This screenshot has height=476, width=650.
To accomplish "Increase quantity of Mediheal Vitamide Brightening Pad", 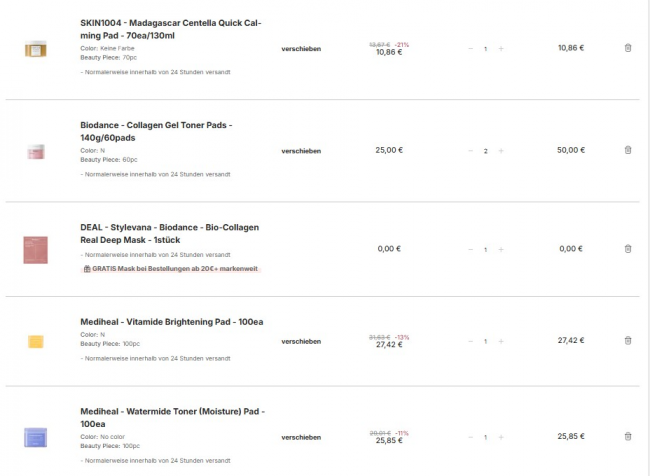I will 501,341.
